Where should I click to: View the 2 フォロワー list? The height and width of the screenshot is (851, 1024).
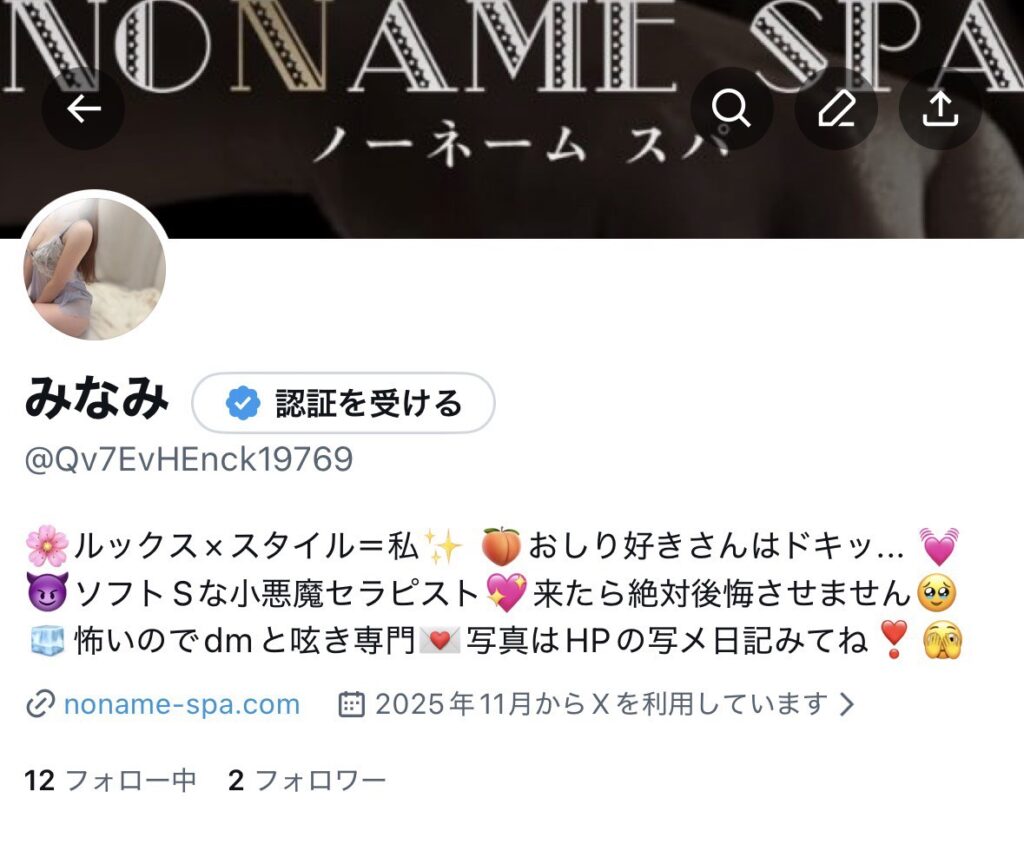point(307,780)
